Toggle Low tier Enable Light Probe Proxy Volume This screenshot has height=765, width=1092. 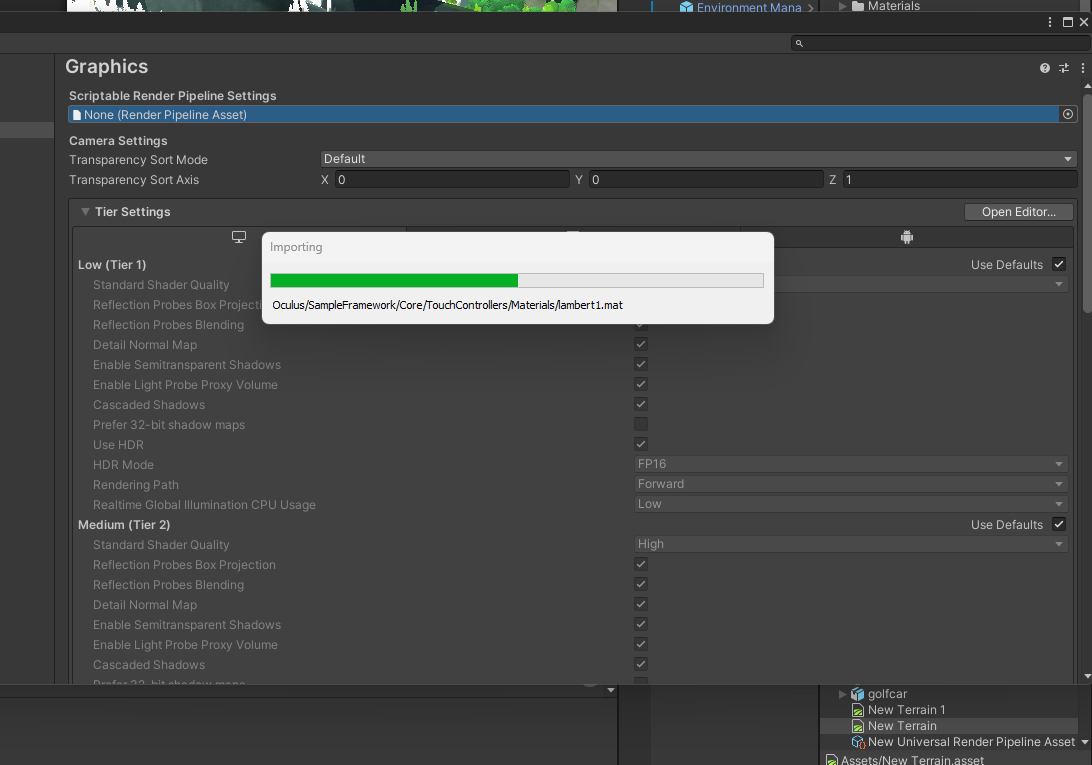tap(641, 384)
